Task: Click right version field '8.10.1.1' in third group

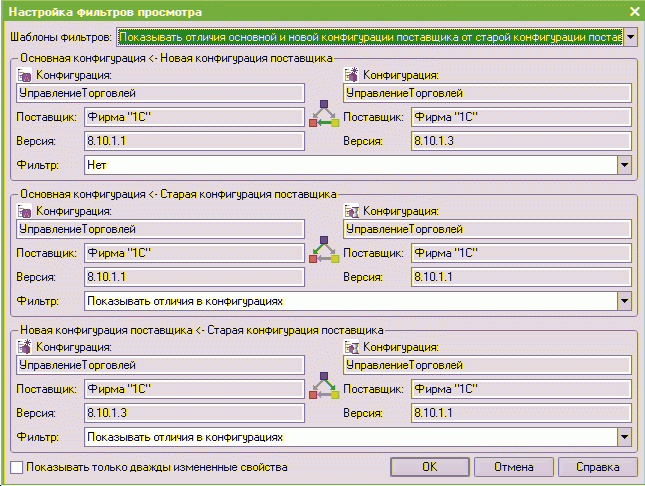Action: (x=521, y=413)
